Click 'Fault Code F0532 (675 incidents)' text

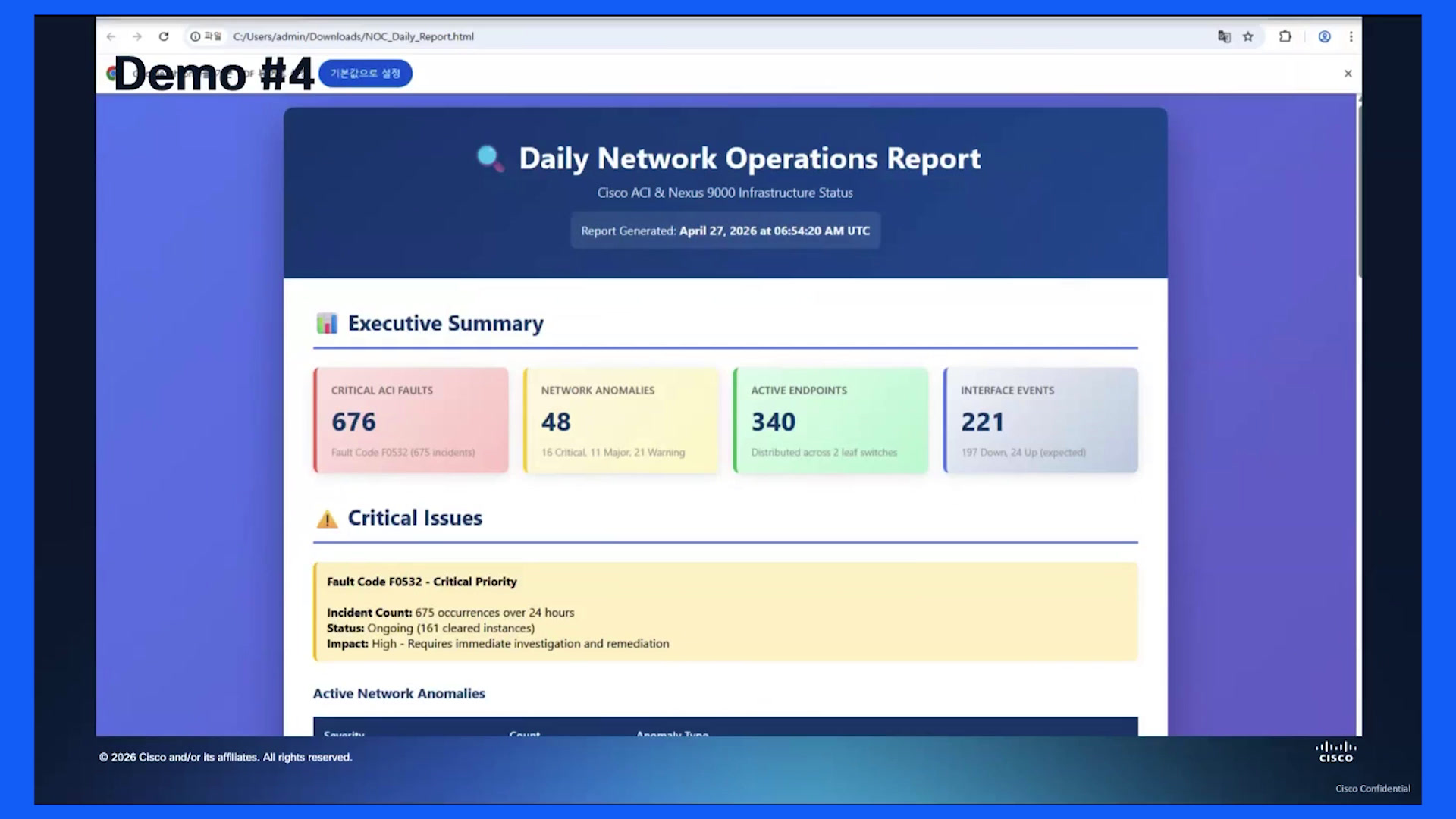(403, 453)
